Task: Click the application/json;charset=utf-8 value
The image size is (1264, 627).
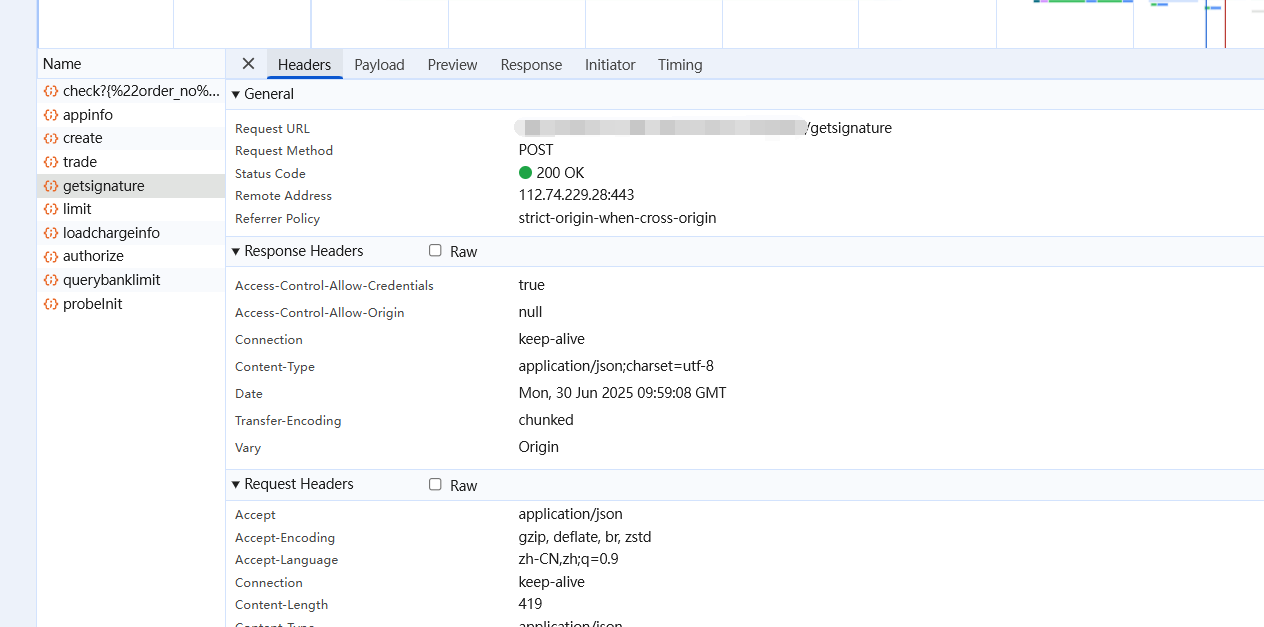Action: coord(616,366)
